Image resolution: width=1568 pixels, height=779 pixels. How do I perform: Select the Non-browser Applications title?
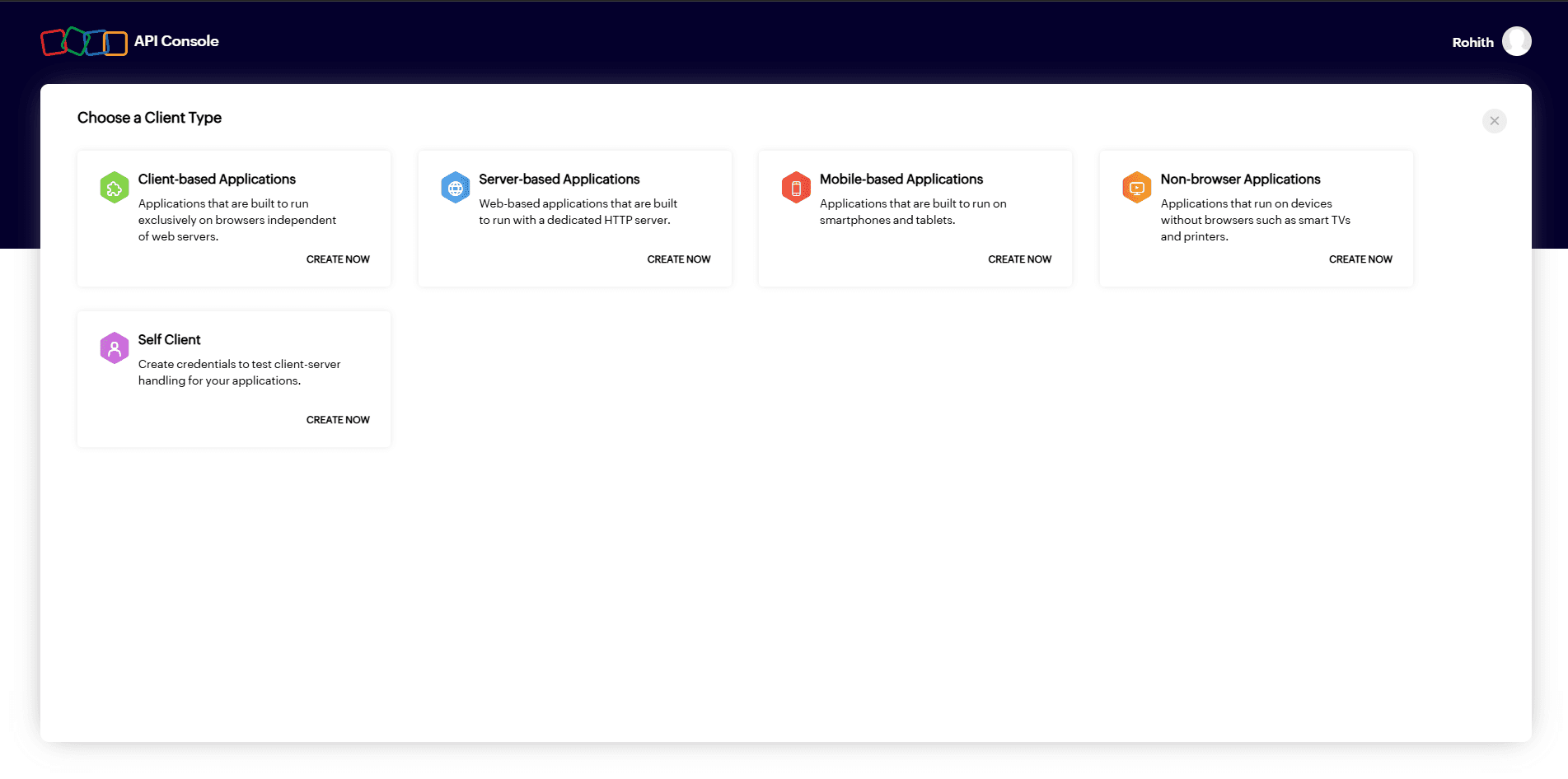(1240, 180)
